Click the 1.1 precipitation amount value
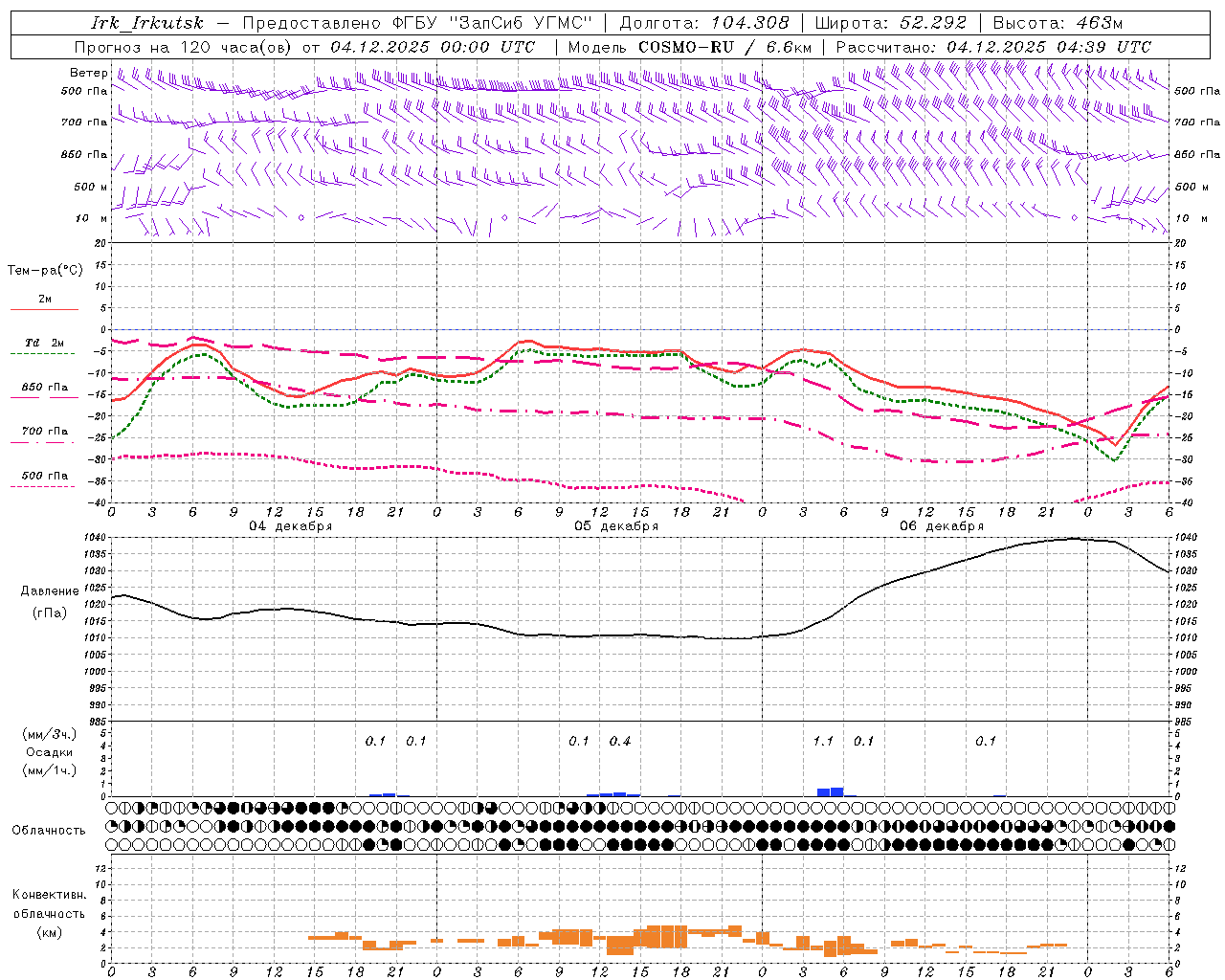This screenshot has width=1225, height=980. point(823,741)
